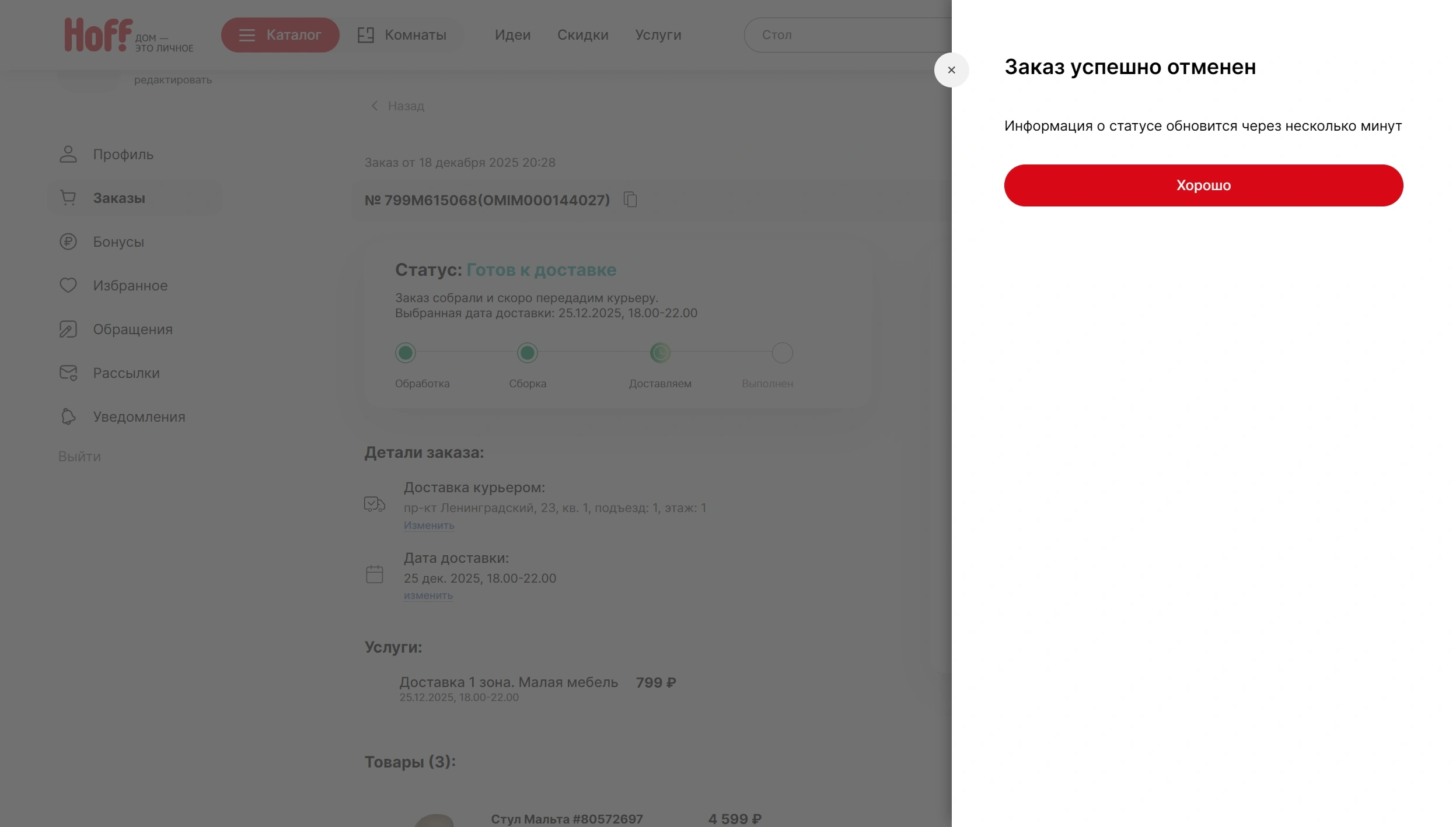Click the Избранное heart icon
The width and height of the screenshot is (1456, 827).
point(68,285)
